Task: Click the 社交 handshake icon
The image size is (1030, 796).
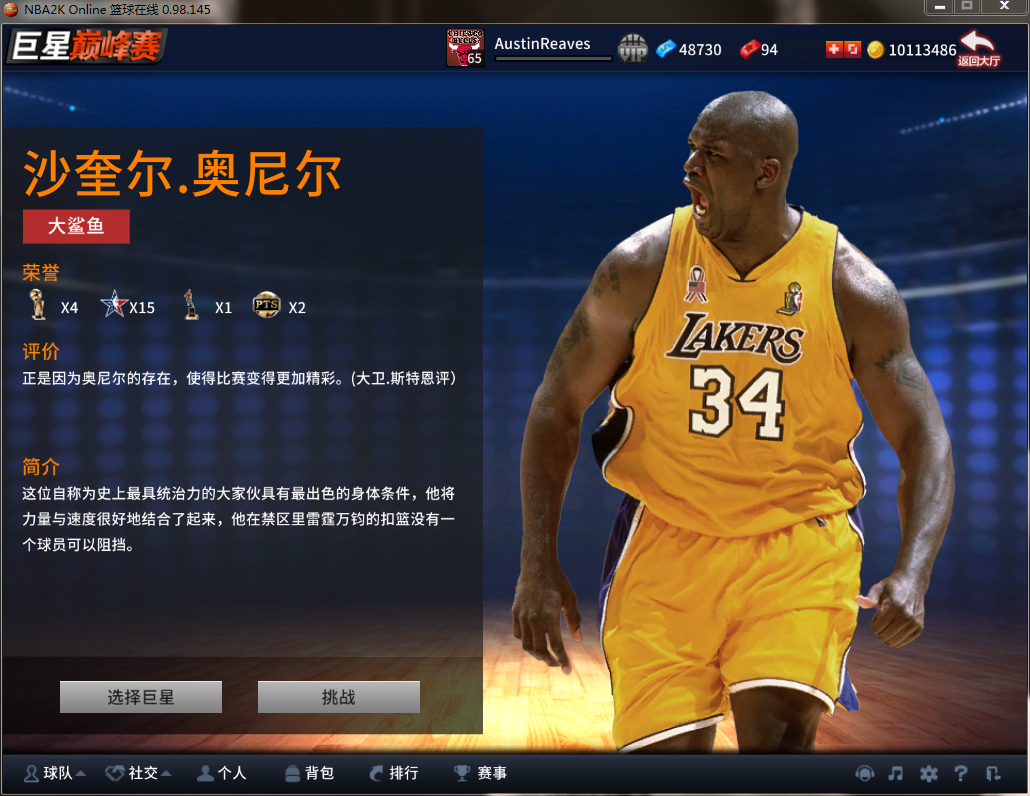Action: [x=115, y=774]
